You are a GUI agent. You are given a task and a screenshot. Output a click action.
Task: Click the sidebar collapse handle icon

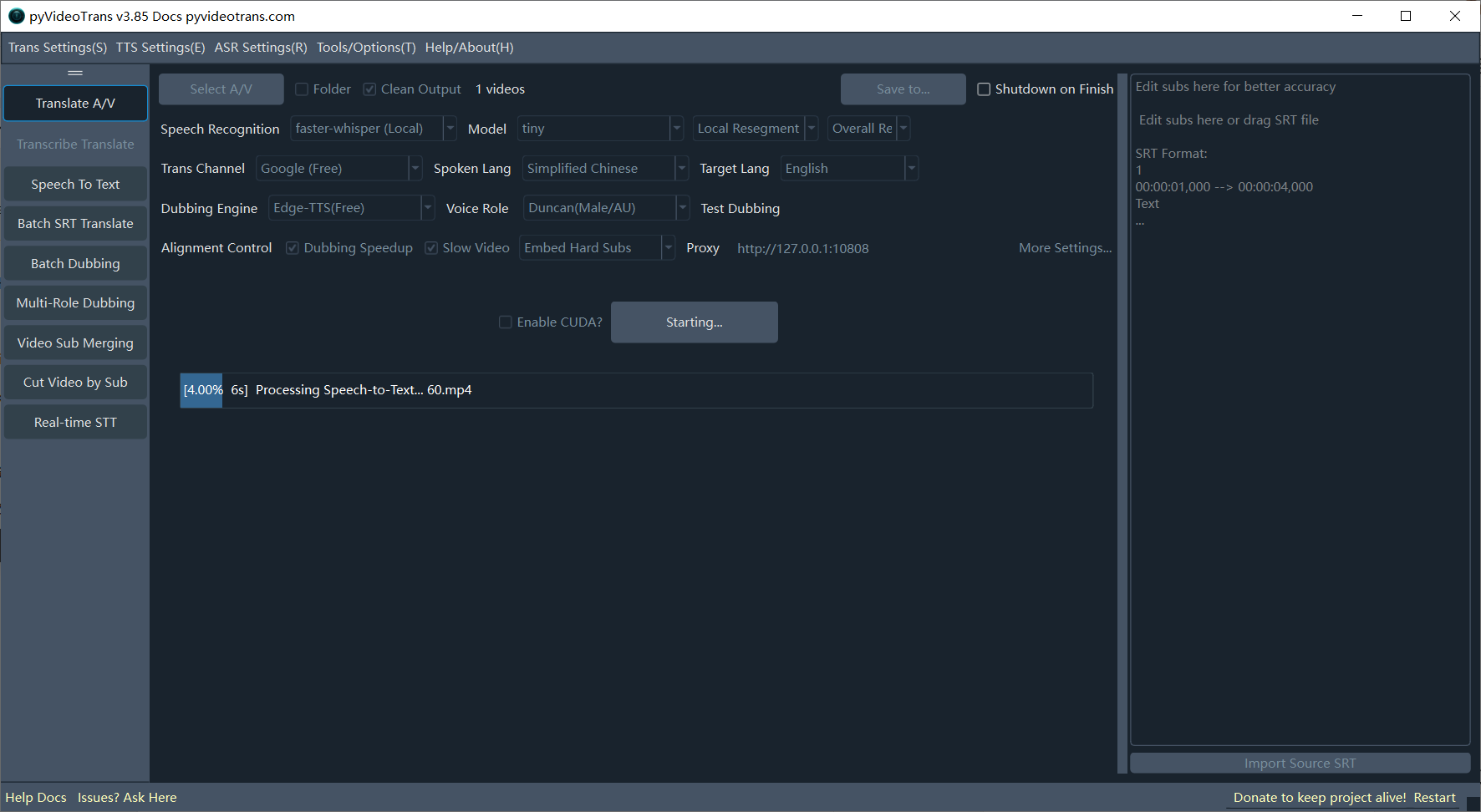tap(75, 74)
